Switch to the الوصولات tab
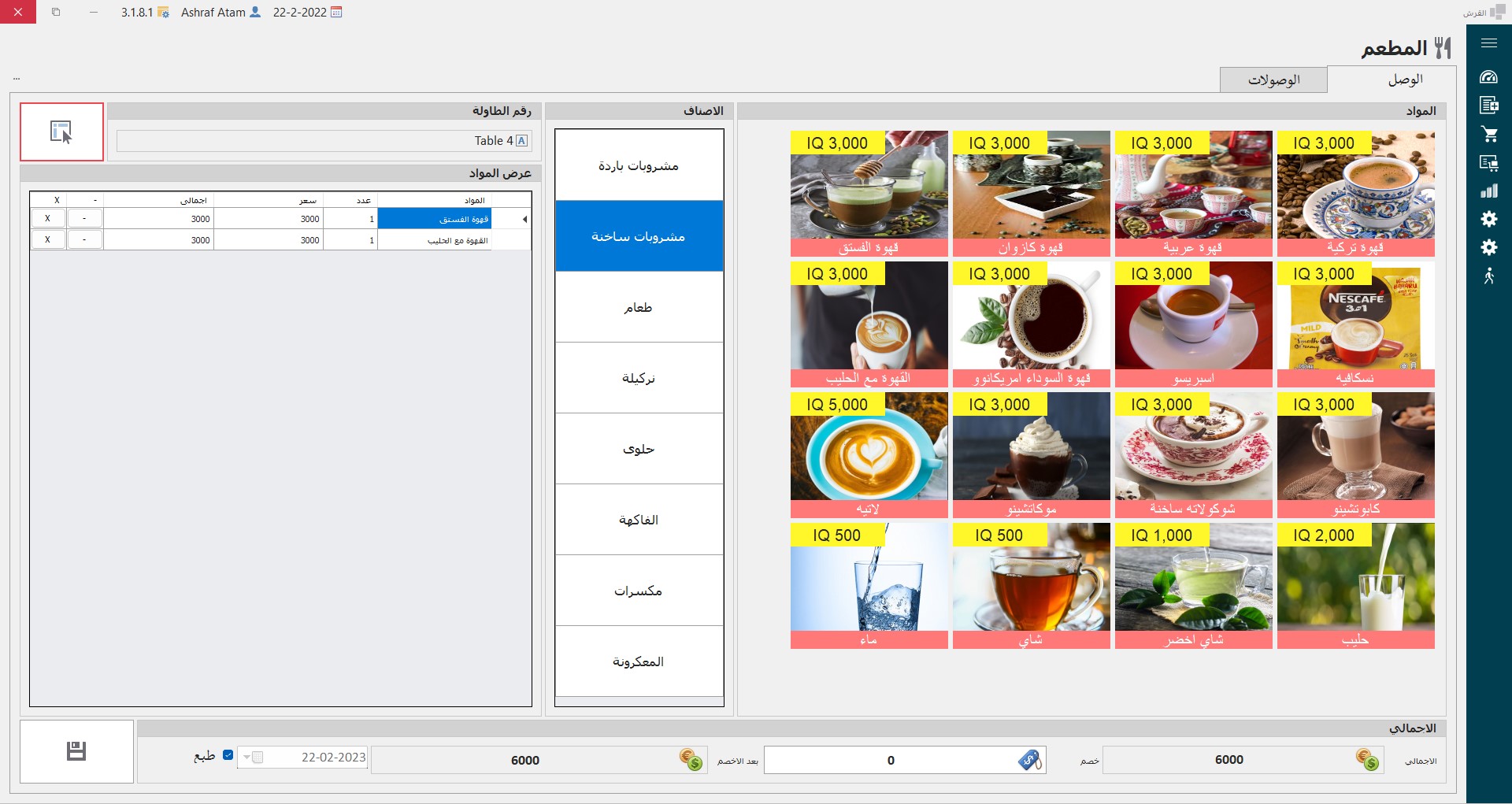 (1273, 80)
